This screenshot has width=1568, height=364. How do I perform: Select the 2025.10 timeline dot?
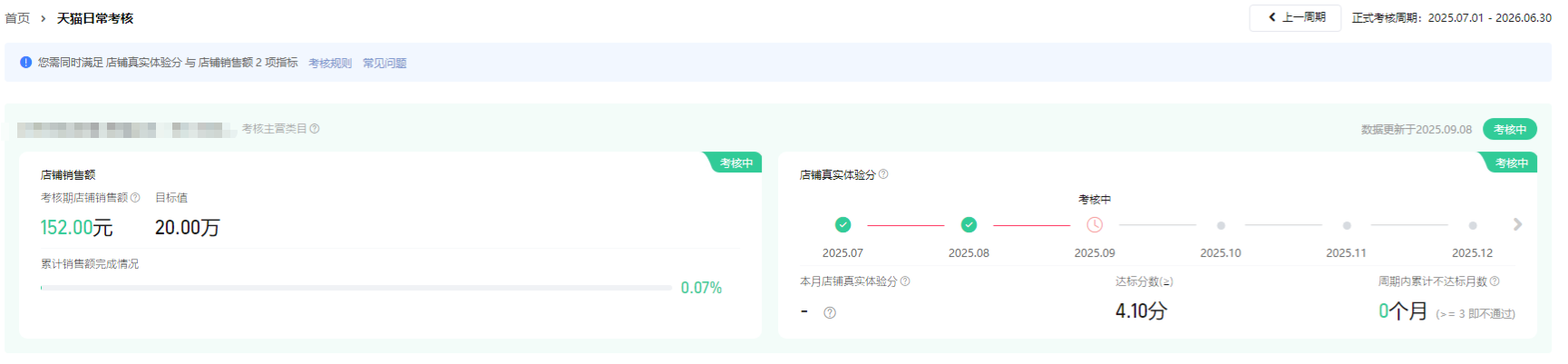[1221, 225]
